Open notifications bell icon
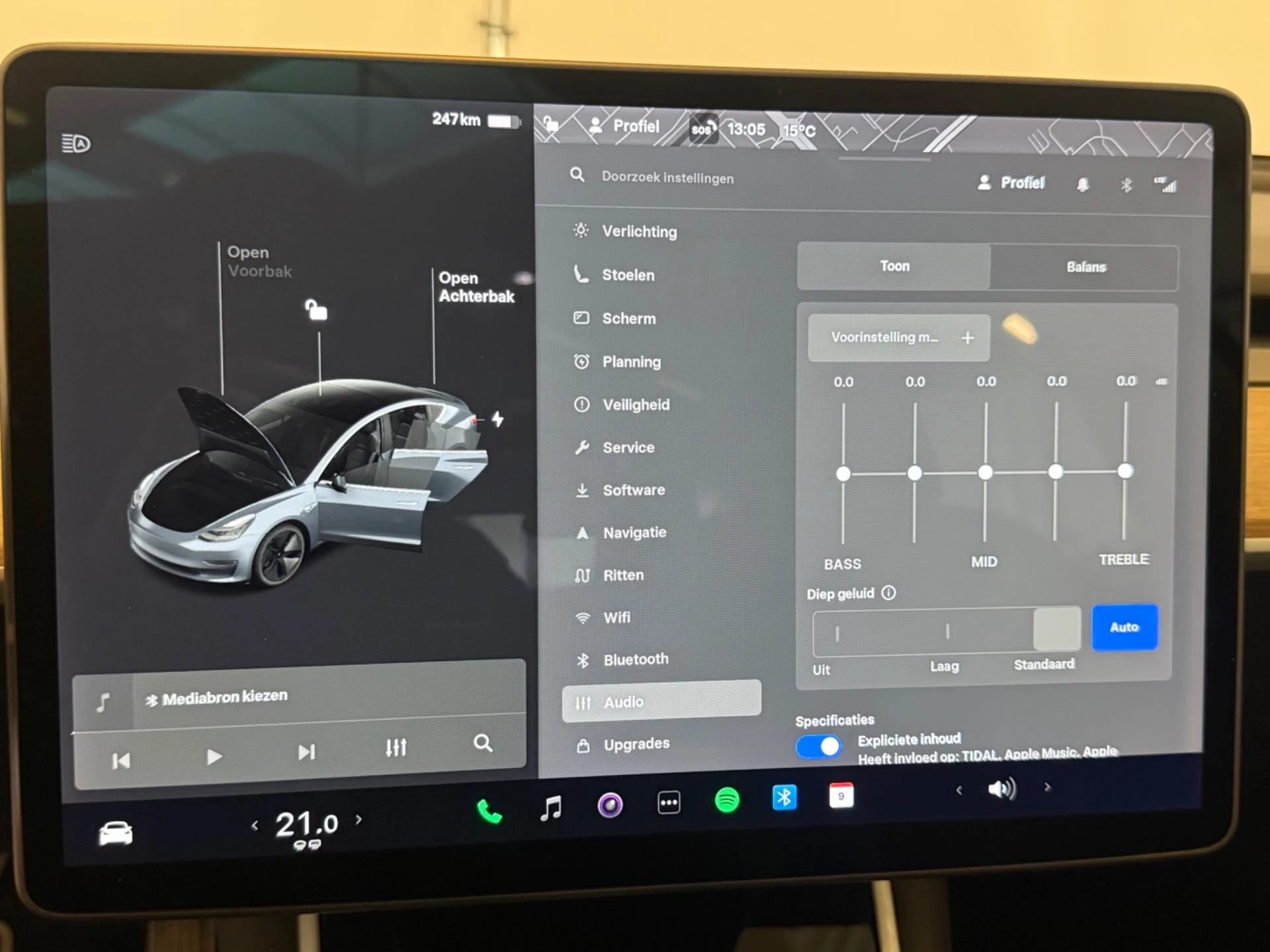Image resolution: width=1270 pixels, height=952 pixels. pos(1082,184)
